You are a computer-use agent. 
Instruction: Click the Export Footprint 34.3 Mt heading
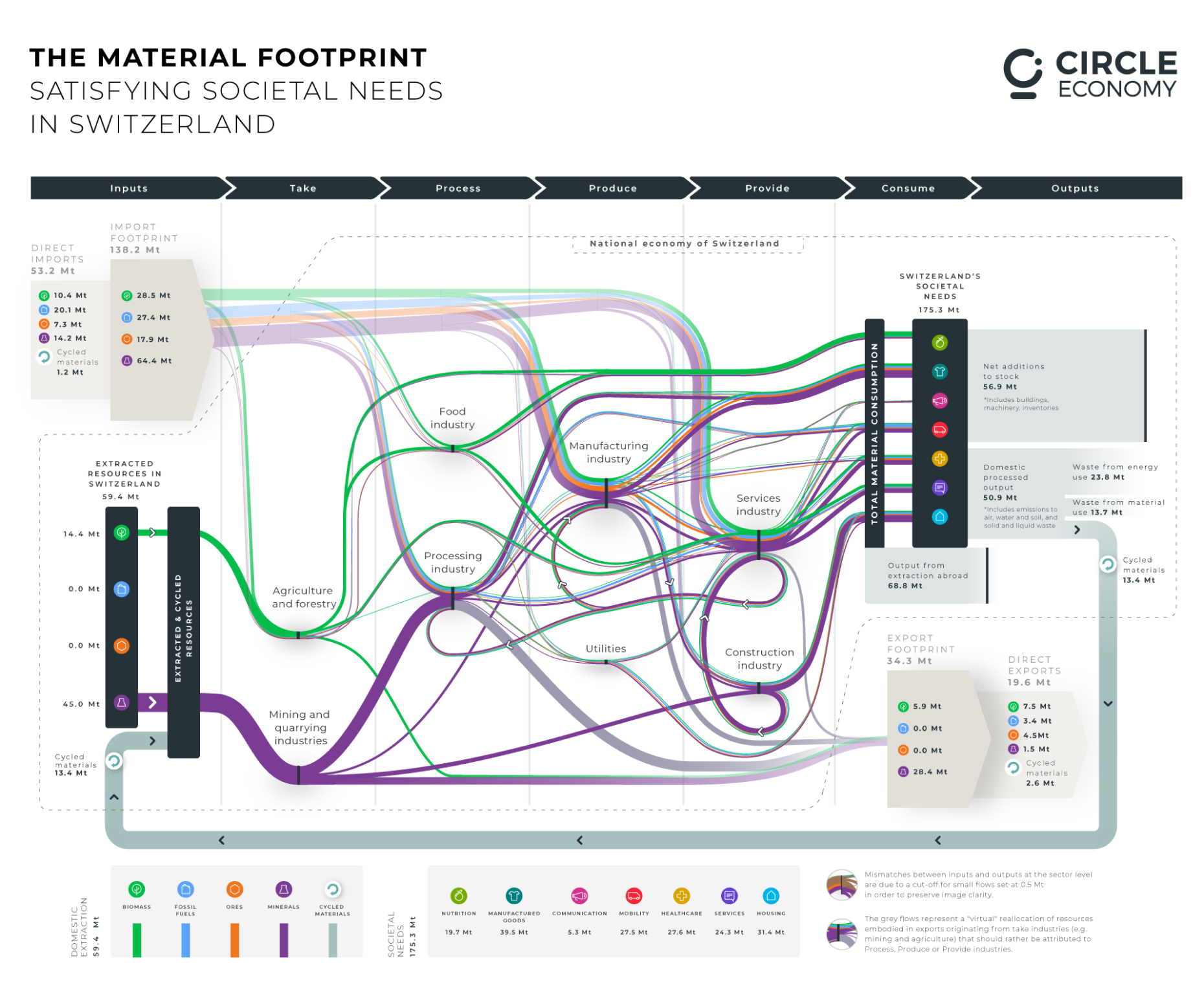(x=920, y=649)
